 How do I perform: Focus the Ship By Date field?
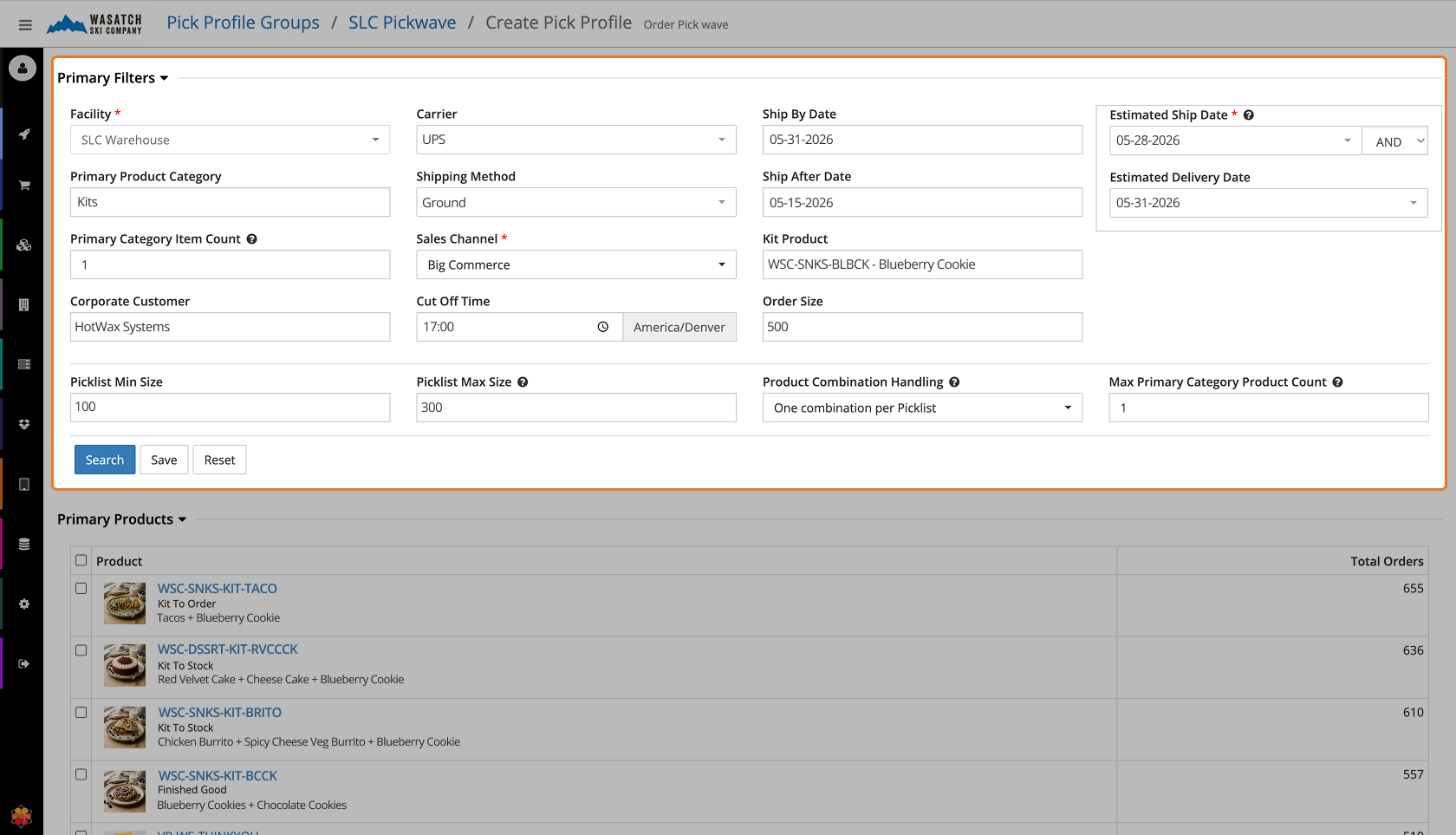pos(922,140)
